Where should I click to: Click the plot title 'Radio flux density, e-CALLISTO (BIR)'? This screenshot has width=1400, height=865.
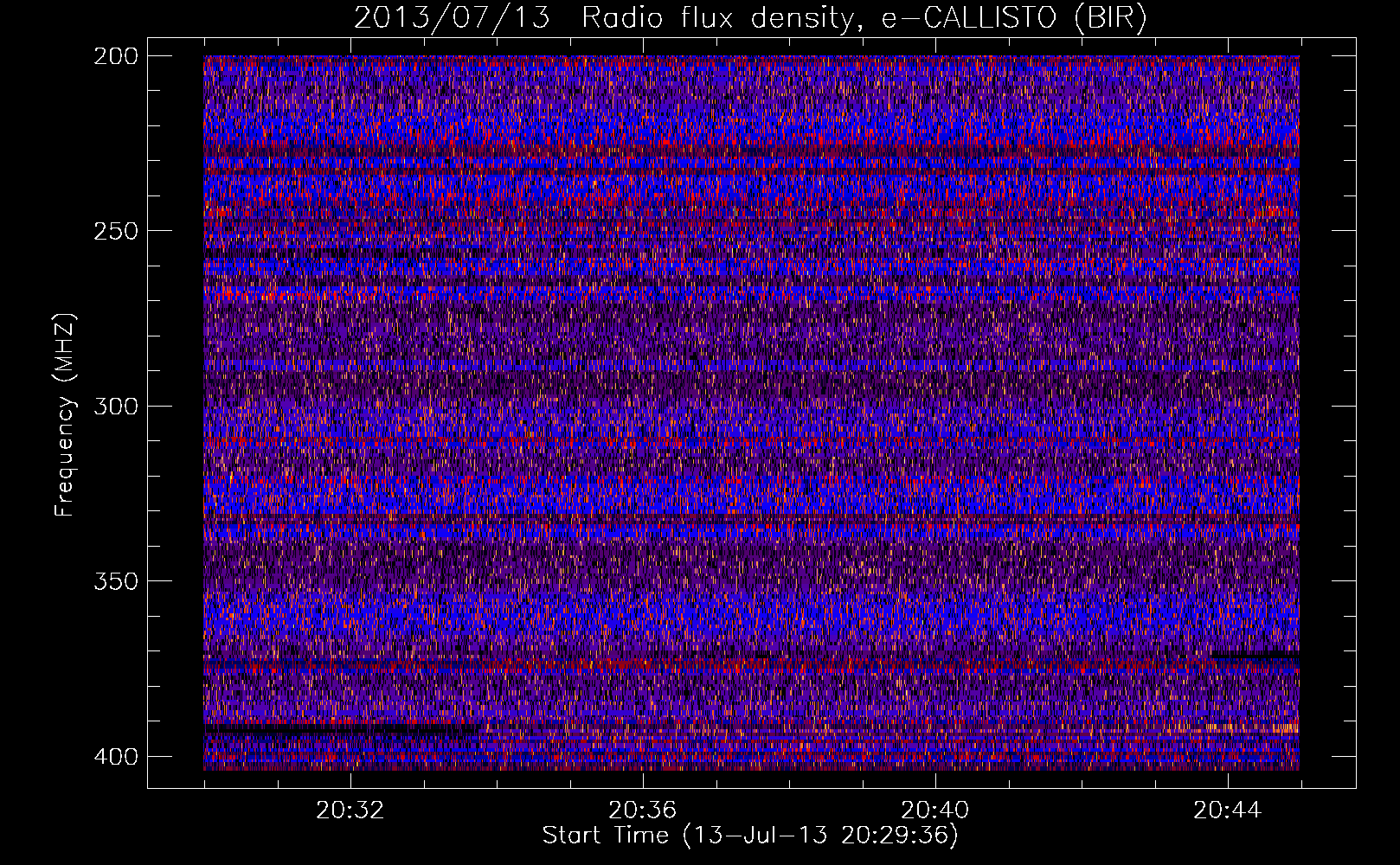(x=864, y=18)
